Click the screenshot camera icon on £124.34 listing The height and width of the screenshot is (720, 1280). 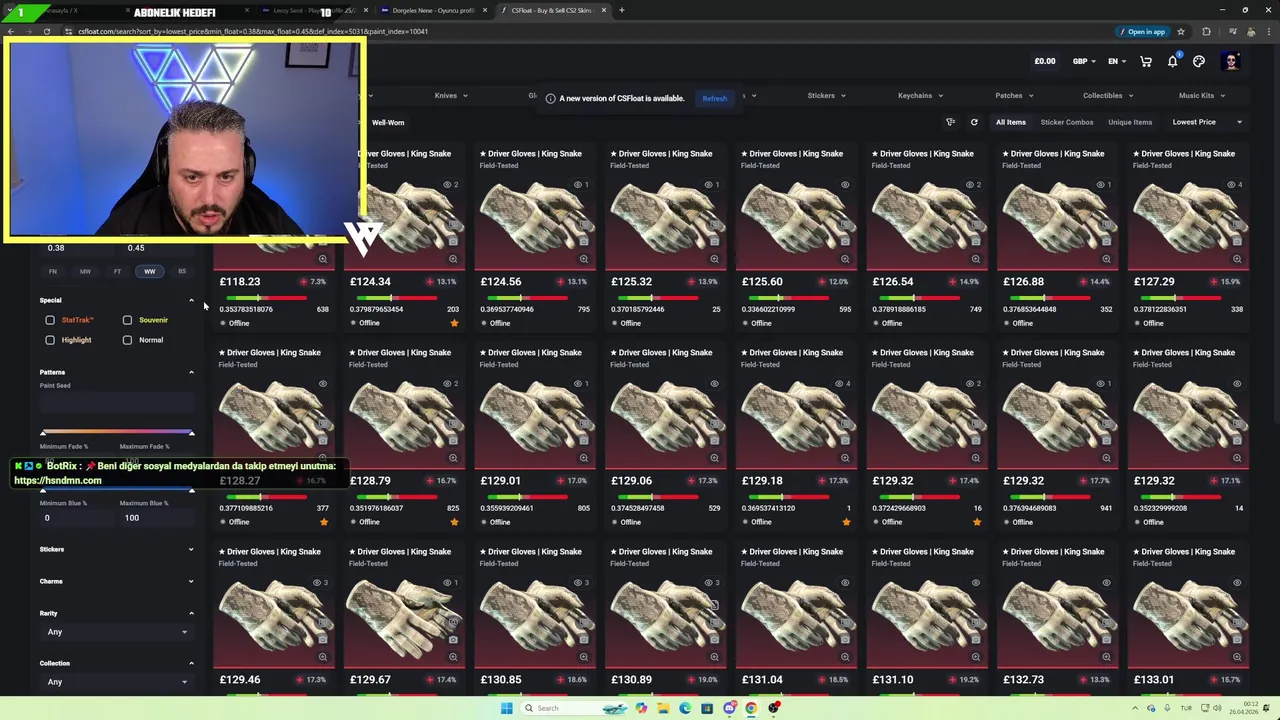[453, 241]
